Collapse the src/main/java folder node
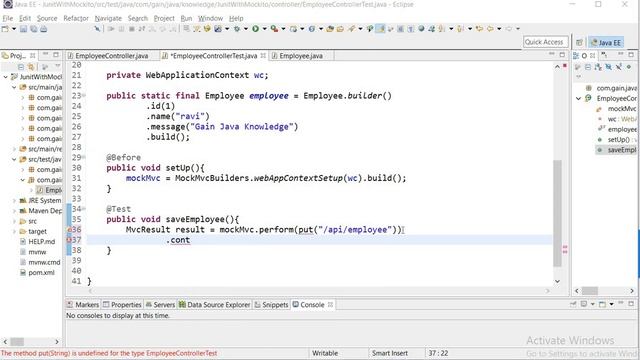The width and height of the screenshot is (640, 360). (14, 87)
